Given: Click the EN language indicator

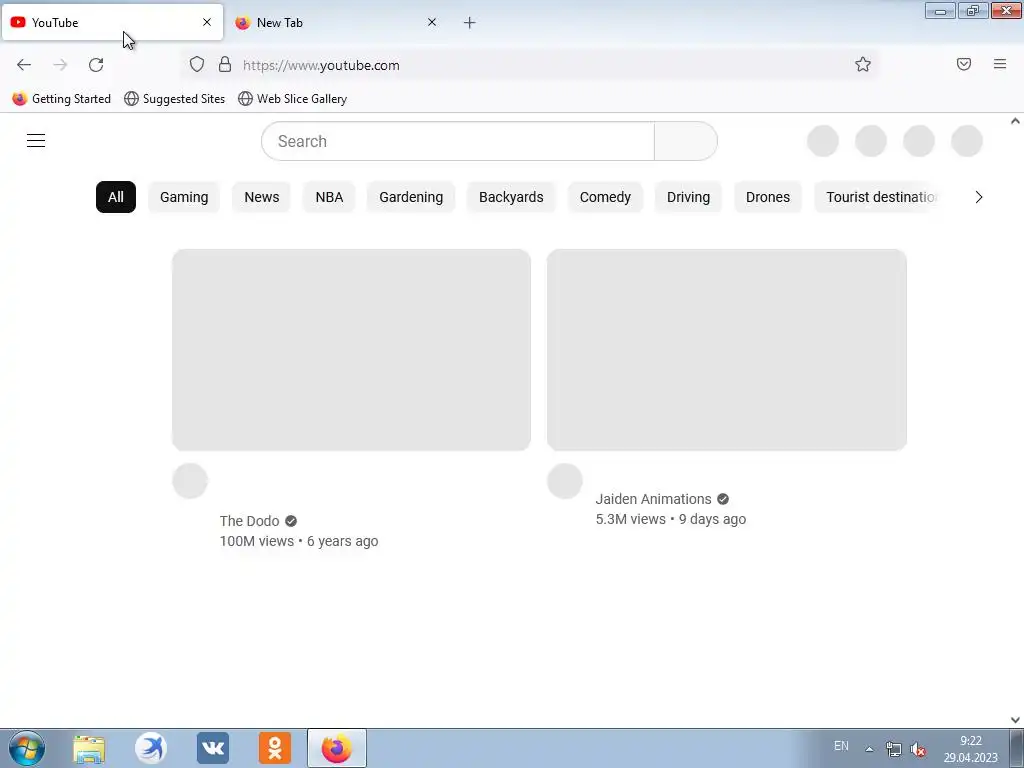Looking at the screenshot, I should [x=841, y=746].
